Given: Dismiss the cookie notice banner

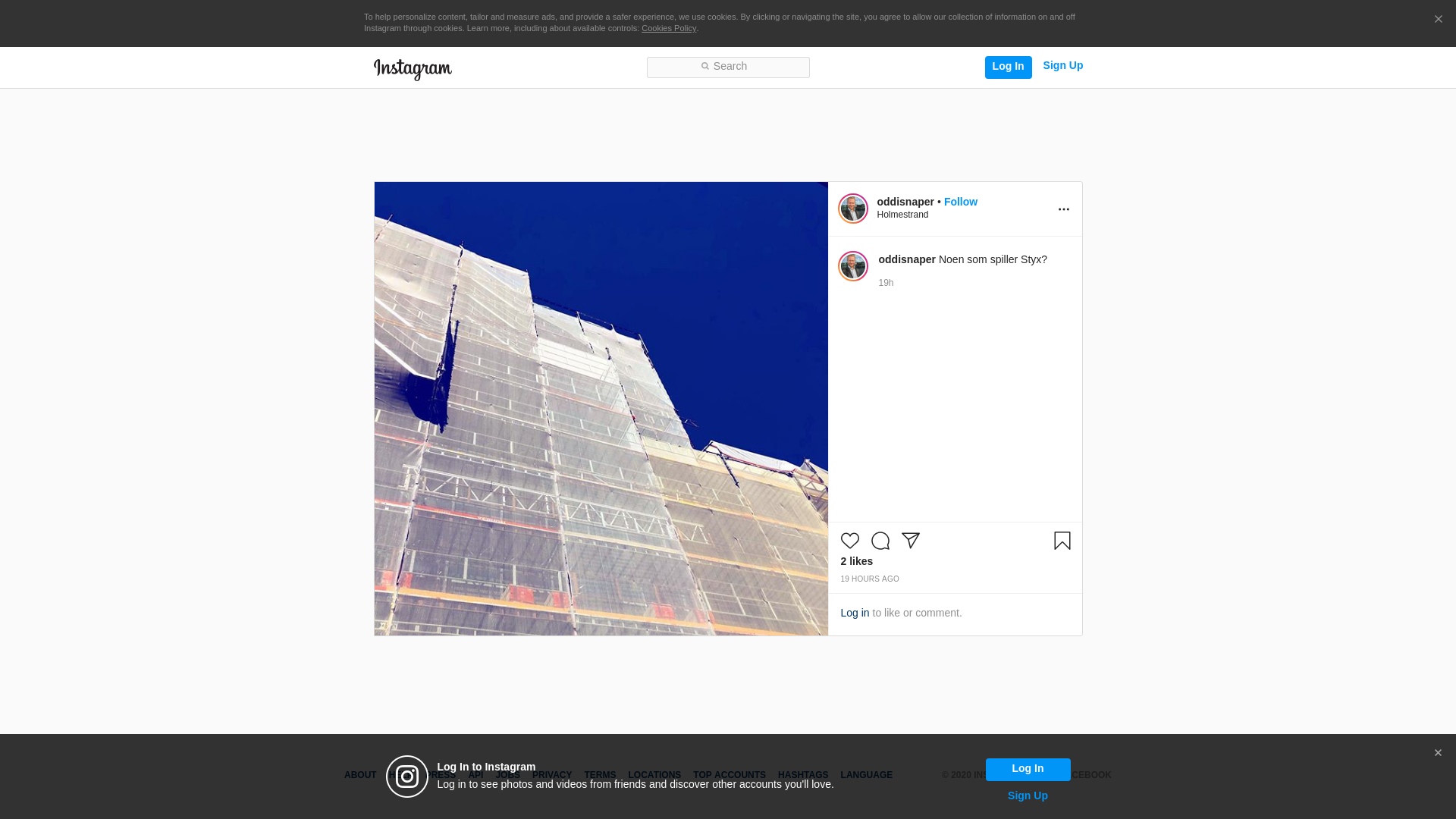Looking at the screenshot, I should click(1438, 20).
